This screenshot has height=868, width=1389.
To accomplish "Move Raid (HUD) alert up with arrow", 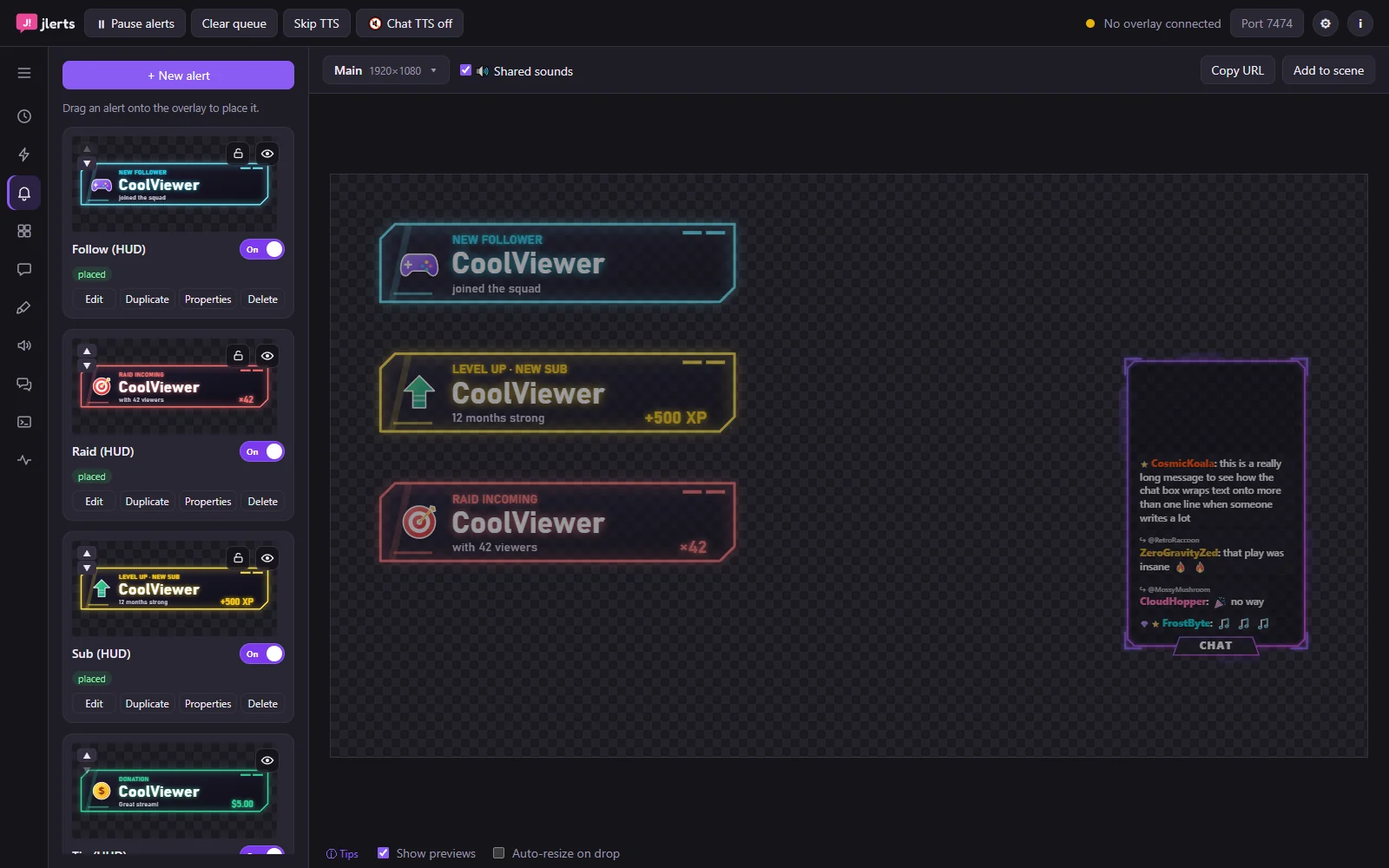I will coord(87,352).
